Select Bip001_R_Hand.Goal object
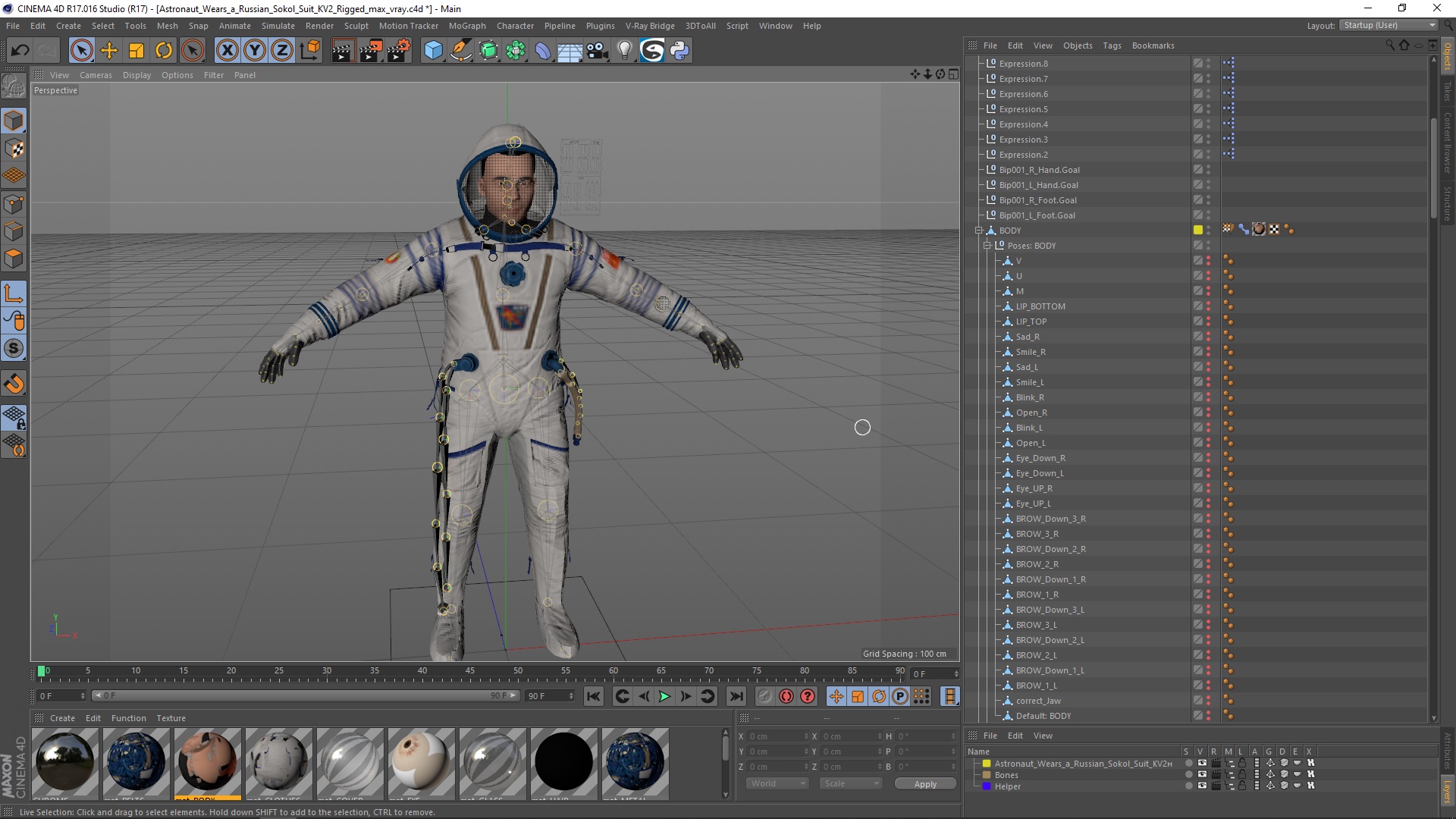The image size is (1456, 819). (1039, 170)
